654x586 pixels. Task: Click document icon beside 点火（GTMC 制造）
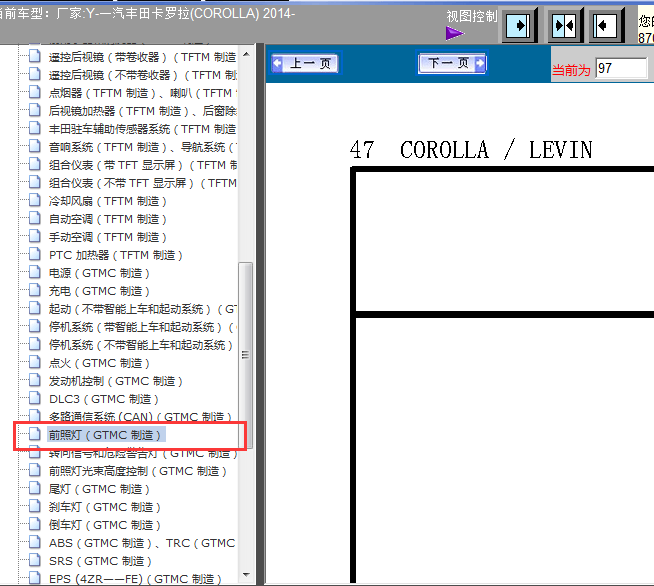tap(35, 362)
